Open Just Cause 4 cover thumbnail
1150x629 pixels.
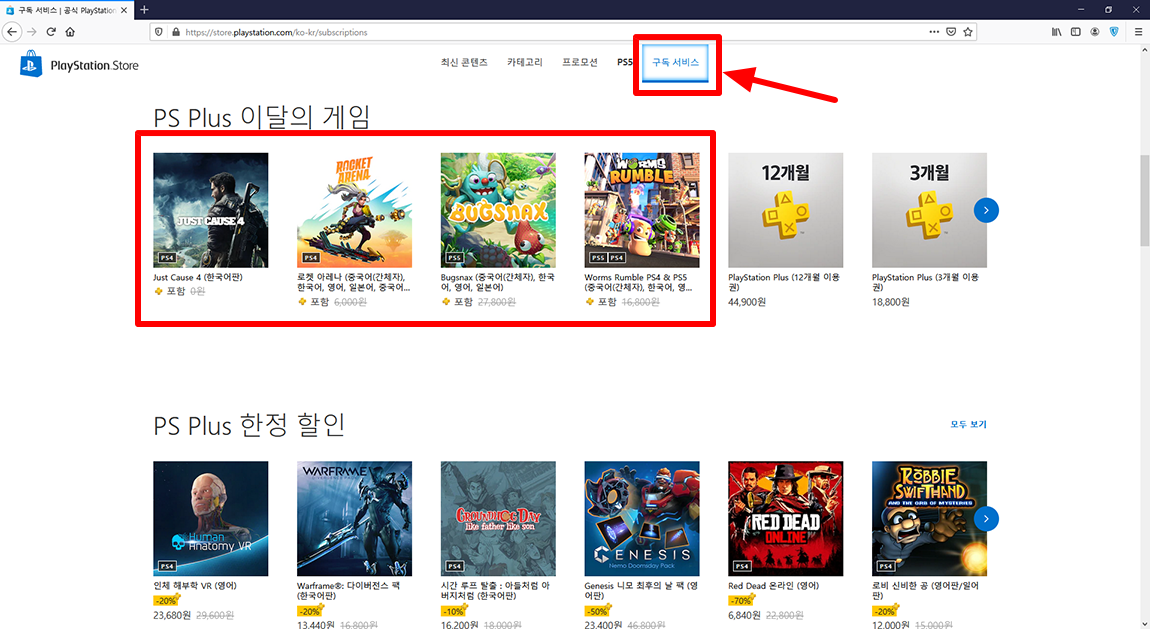(210, 210)
